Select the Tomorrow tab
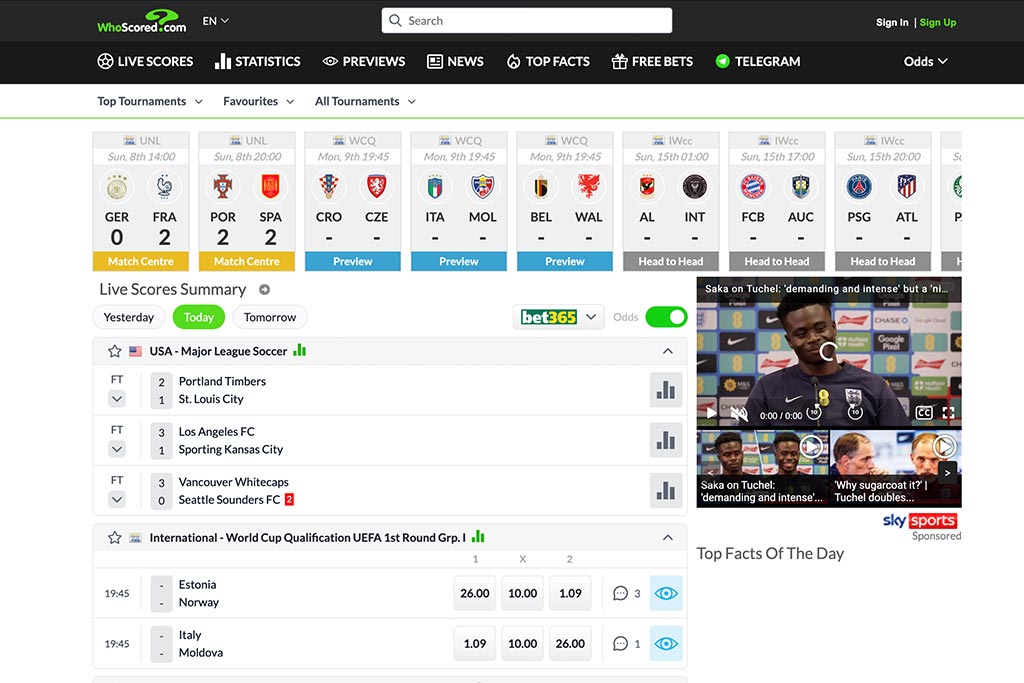 [x=270, y=317]
